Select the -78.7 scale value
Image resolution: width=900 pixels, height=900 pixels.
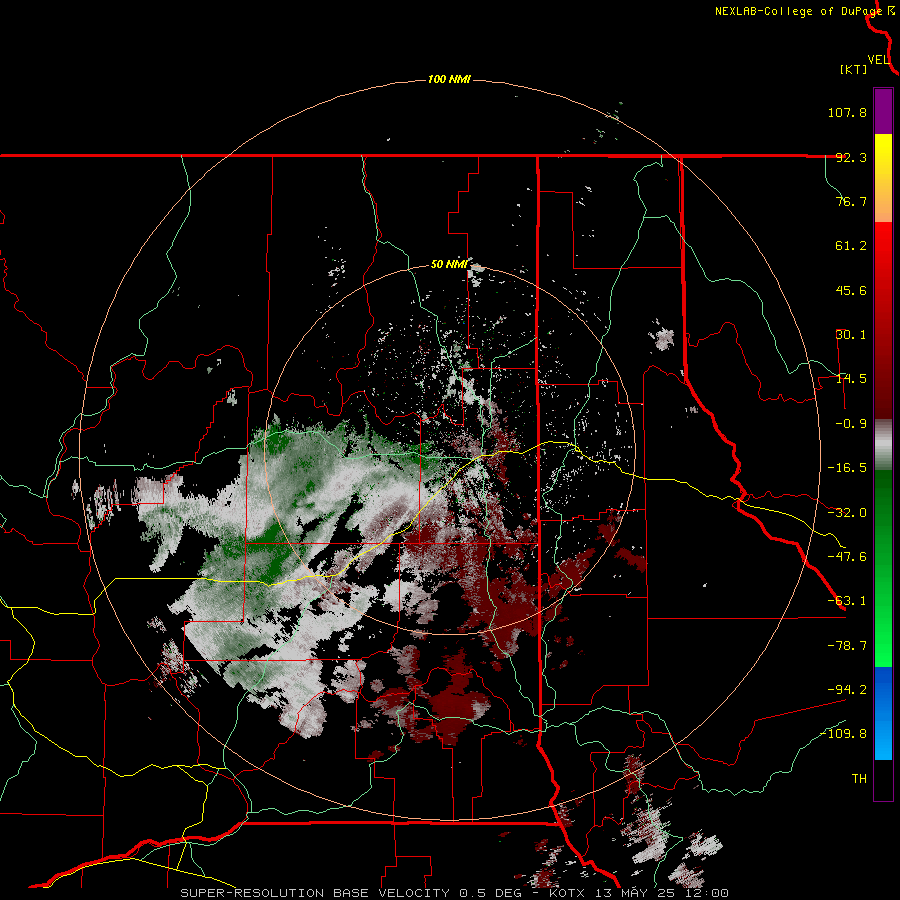[x=847, y=646]
